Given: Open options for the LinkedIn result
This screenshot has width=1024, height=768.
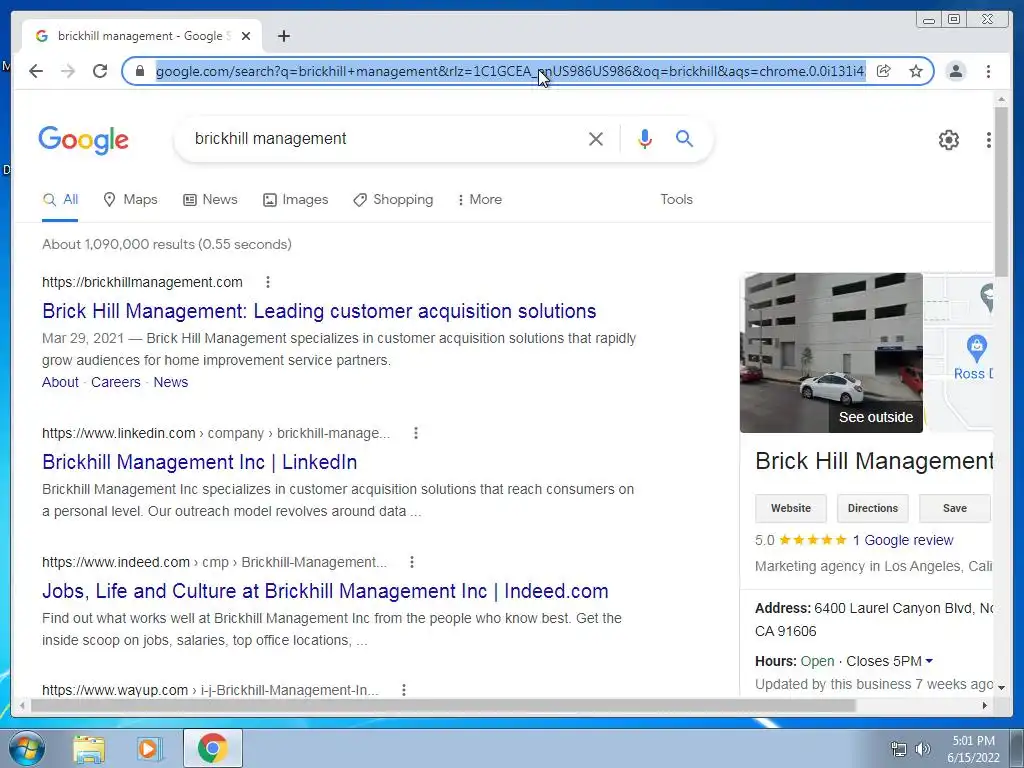Looking at the screenshot, I should 416,433.
